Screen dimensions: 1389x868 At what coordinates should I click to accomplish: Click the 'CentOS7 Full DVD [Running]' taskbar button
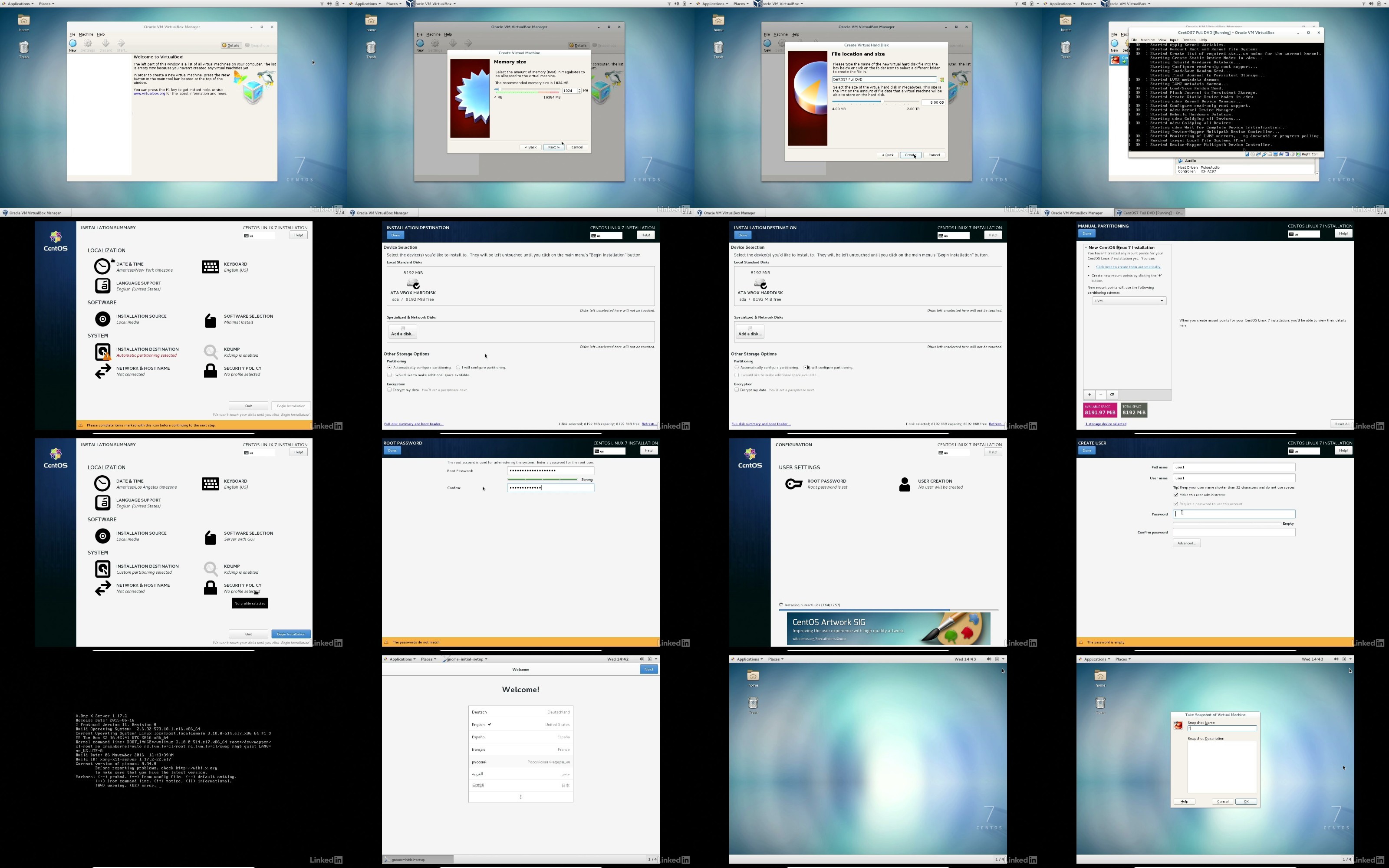point(1149,213)
